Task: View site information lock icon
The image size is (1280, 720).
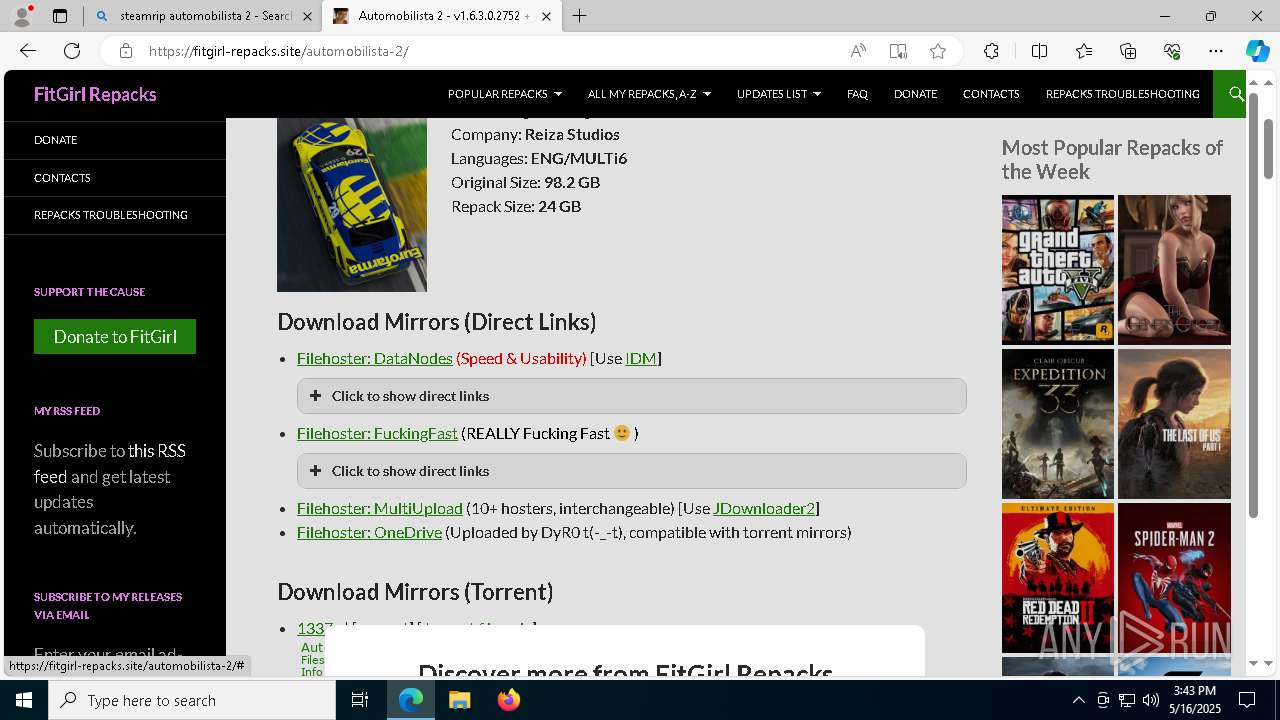Action: (x=125, y=51)
